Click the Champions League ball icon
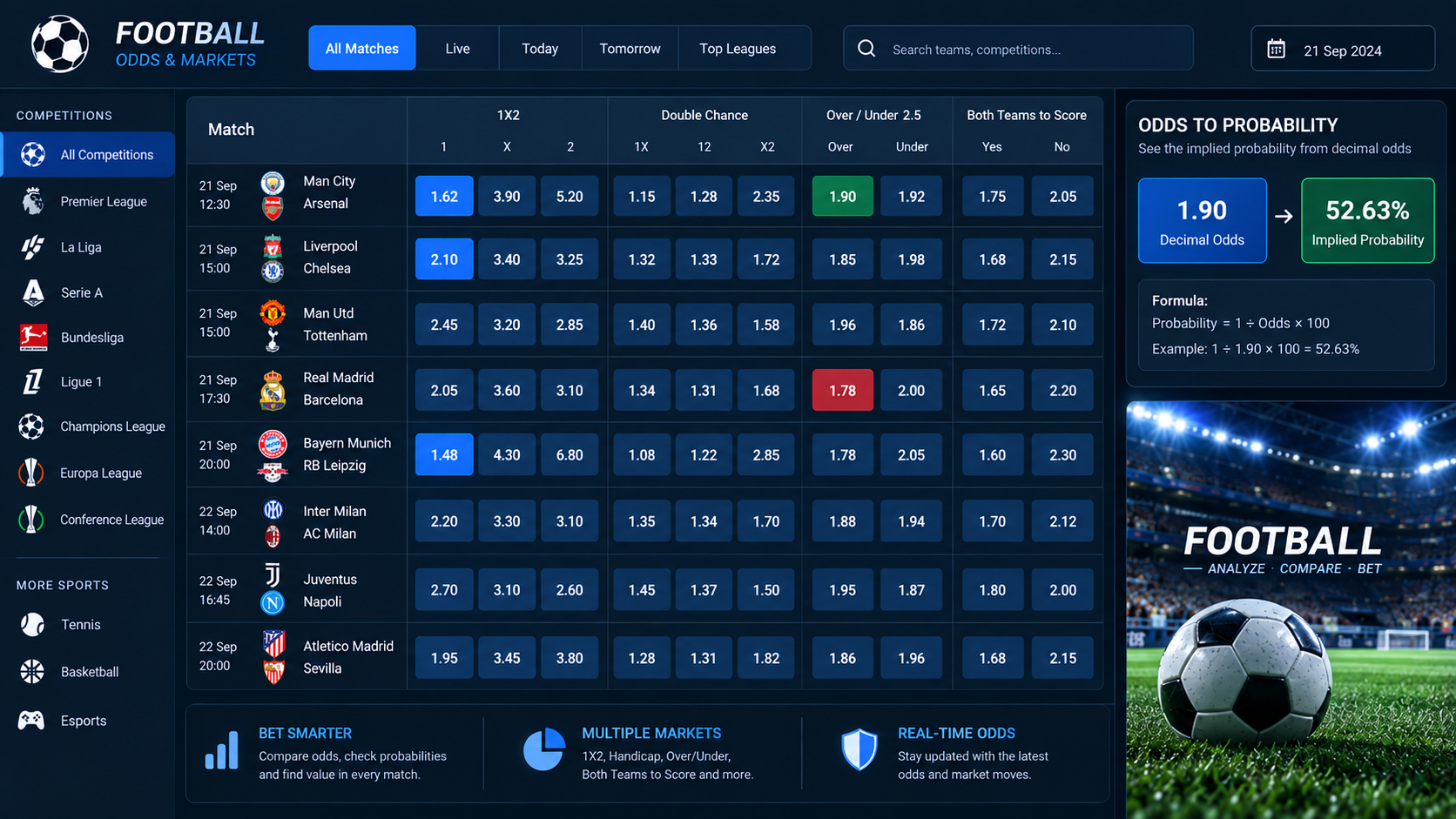 pos(31,426)
